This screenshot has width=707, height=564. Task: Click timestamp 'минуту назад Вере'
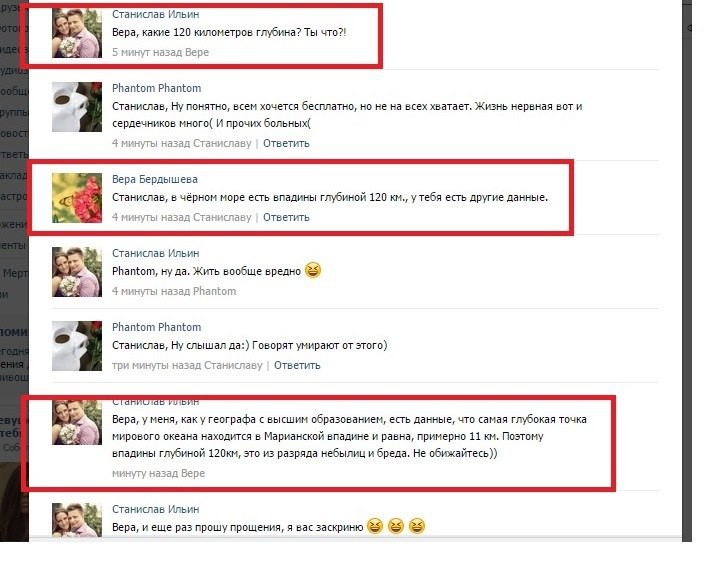(x=158, y=473)
